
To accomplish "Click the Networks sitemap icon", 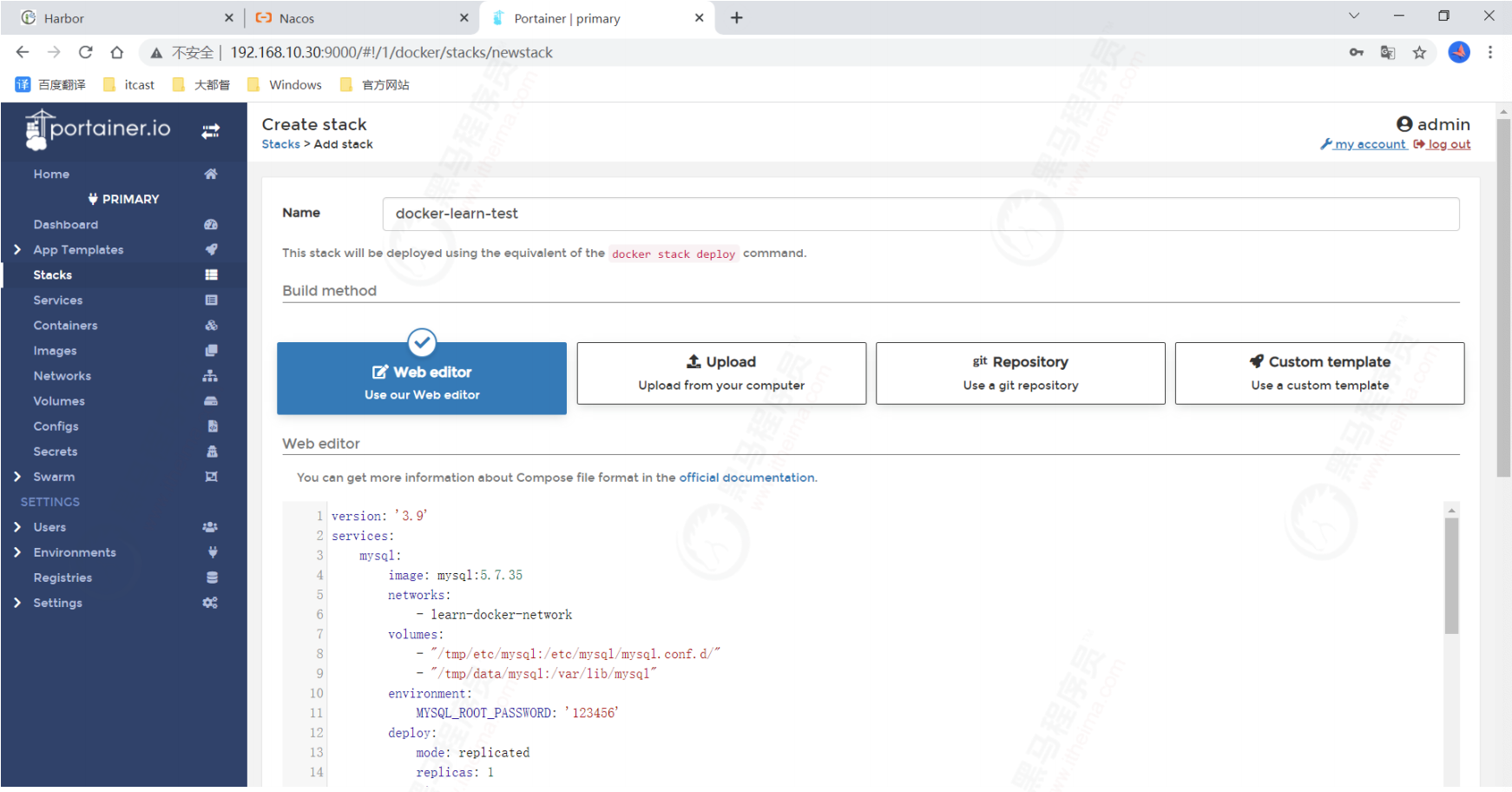I will pos(211,375).
